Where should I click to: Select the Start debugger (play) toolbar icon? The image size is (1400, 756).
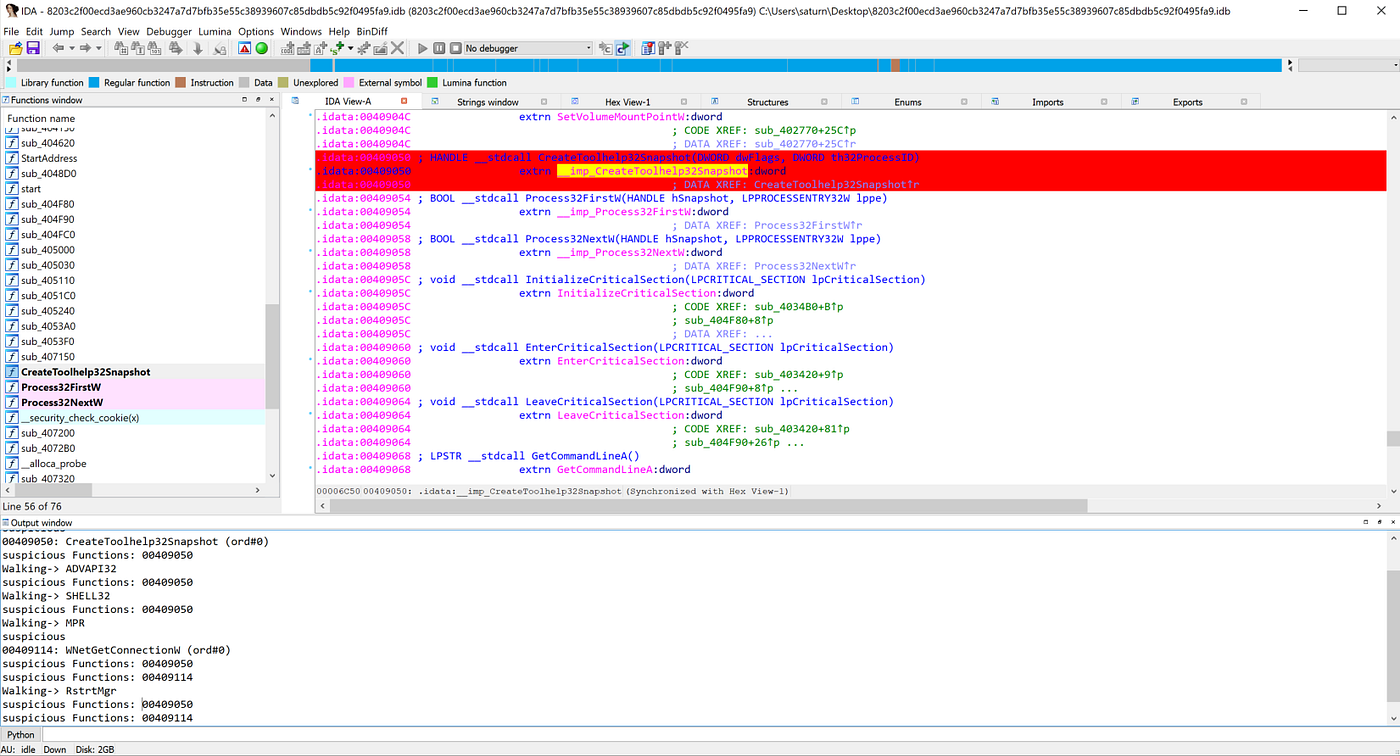(422, 47)
